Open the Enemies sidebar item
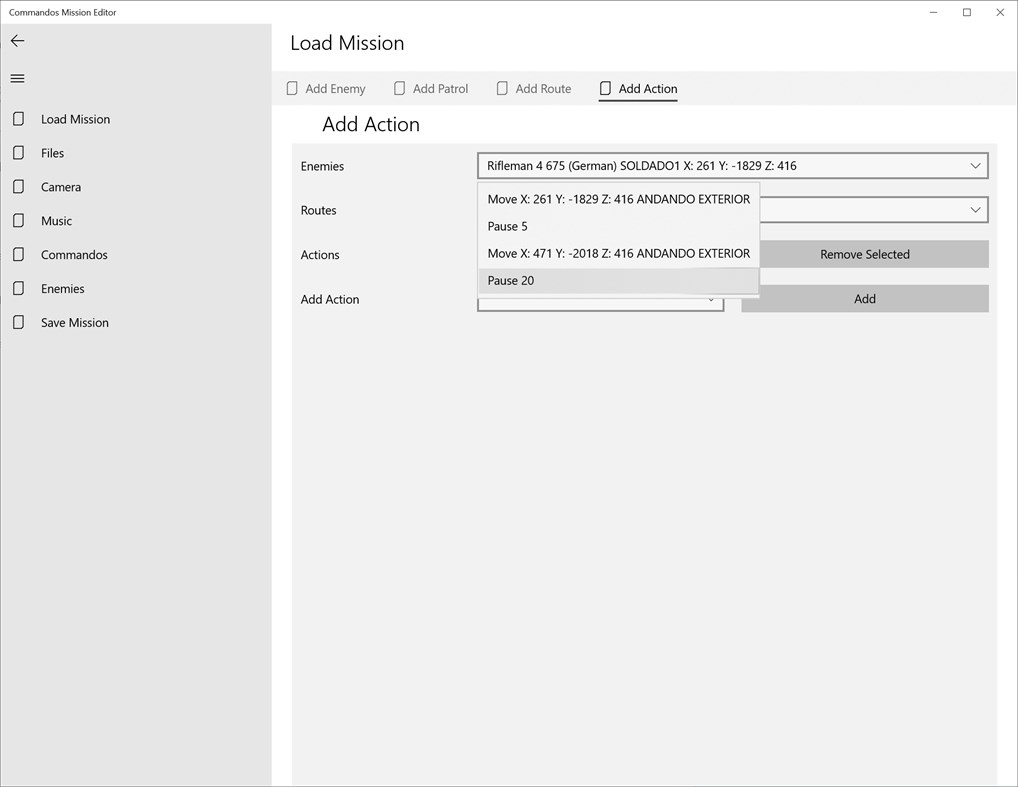This screenshot has width=1018, height=787. [x=62, y=289]
